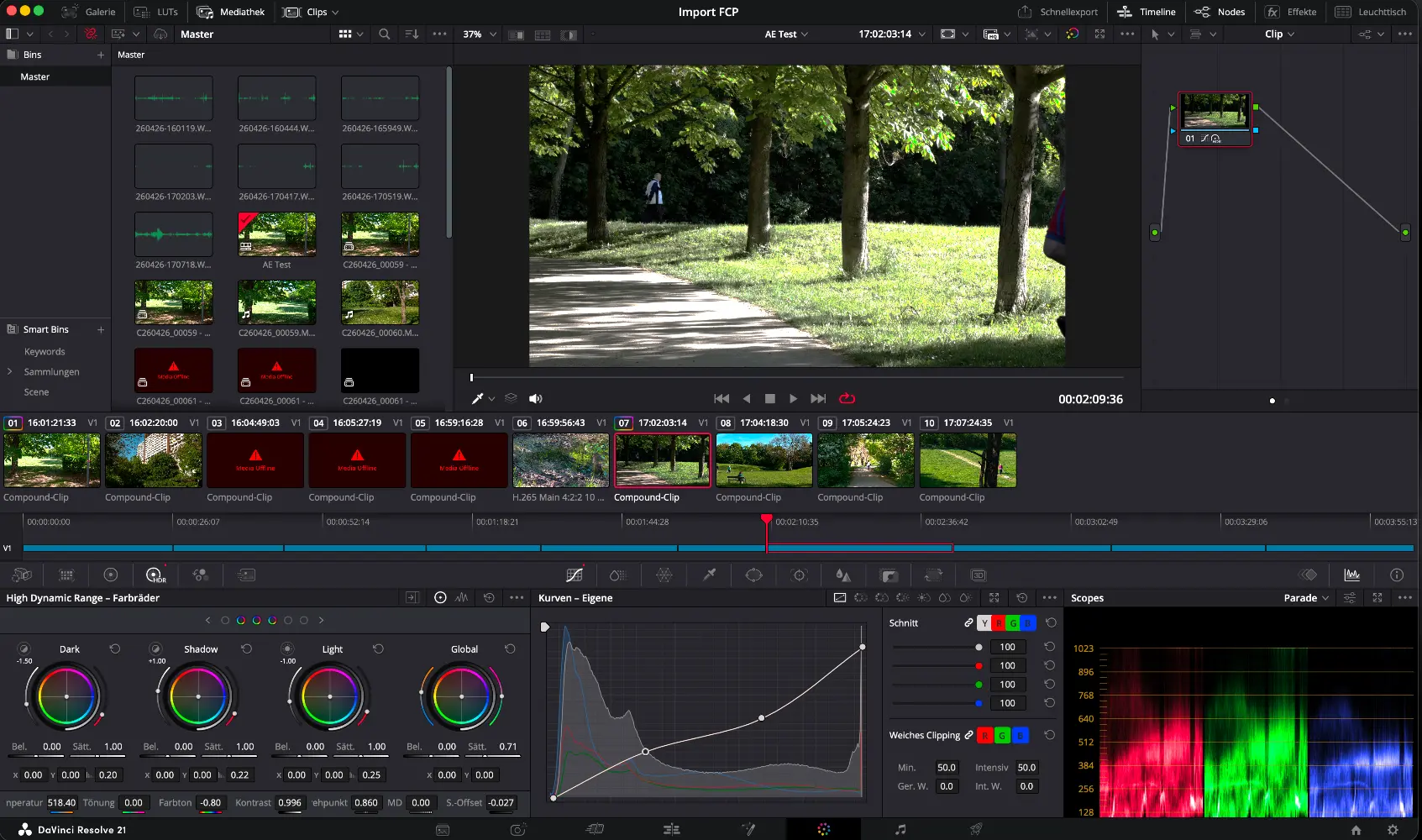Click the media pool search icon

click(384, 34)
